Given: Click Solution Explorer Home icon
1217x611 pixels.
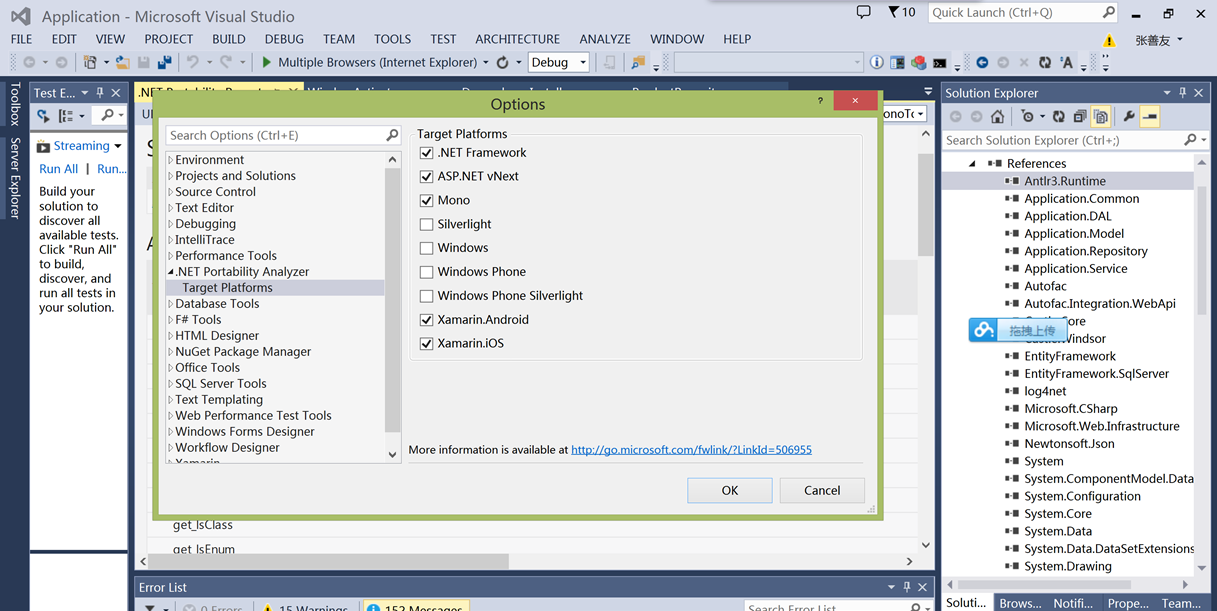Looking at the screenshot, I should (997, 117).
